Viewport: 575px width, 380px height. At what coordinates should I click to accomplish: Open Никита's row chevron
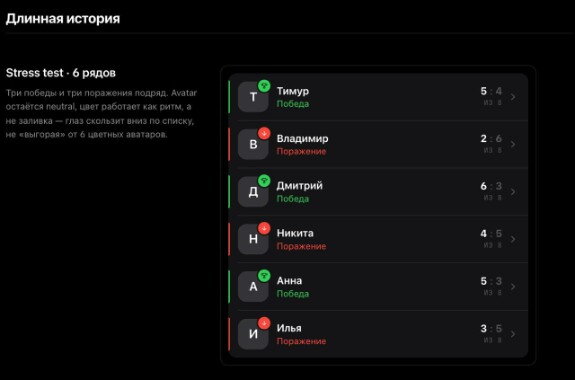click(x=513, y=239)
